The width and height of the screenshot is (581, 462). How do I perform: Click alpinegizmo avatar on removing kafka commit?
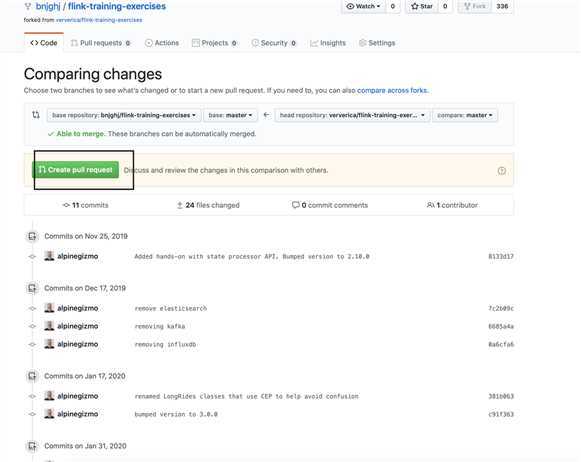tap(49, 326)
